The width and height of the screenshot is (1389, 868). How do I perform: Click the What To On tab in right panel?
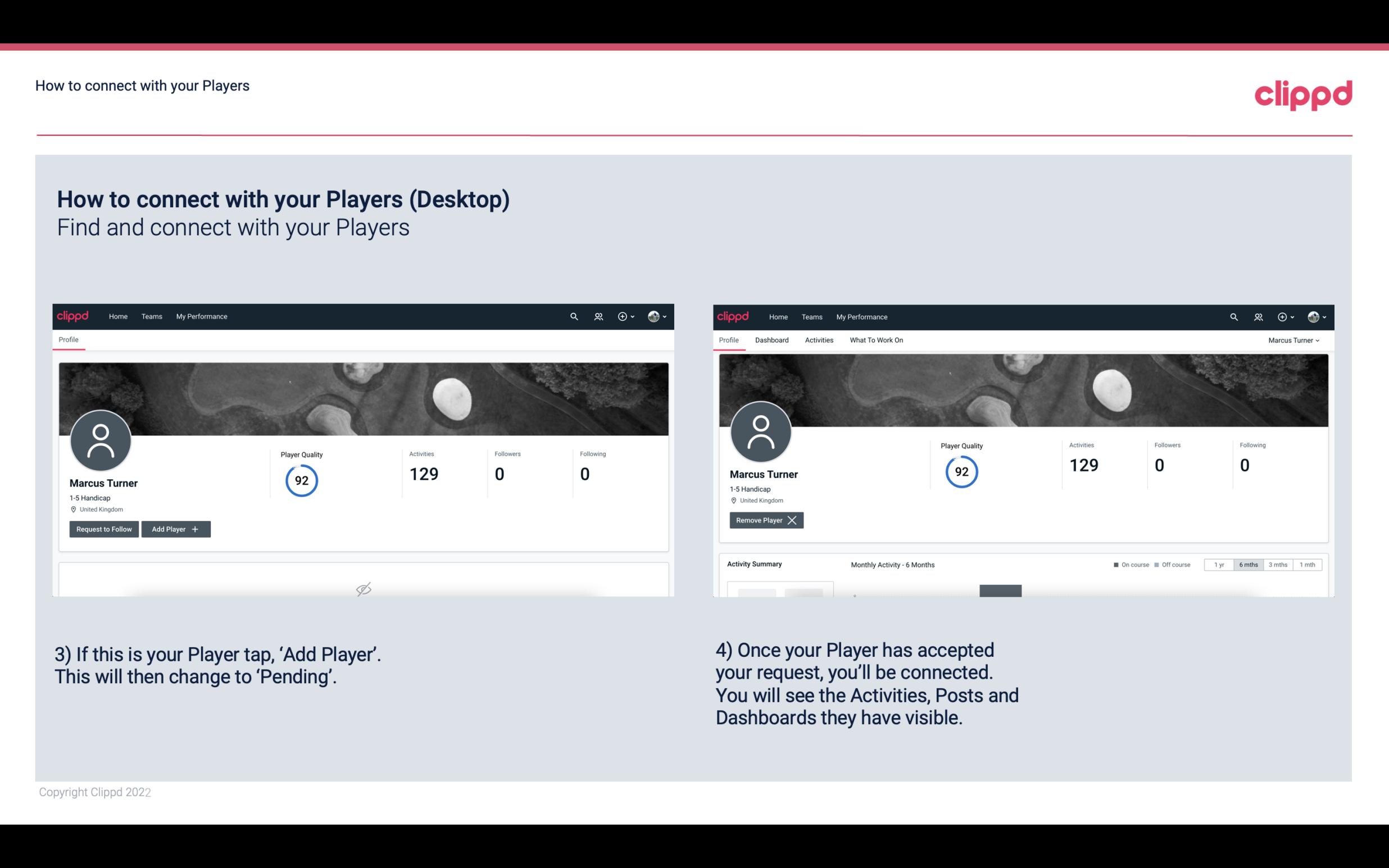[876, 340]
